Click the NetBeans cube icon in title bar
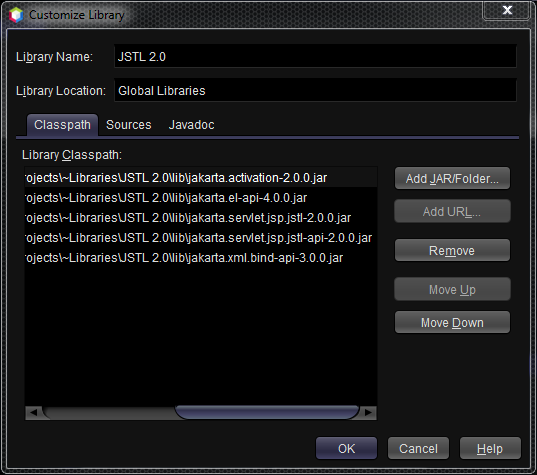537x475 pixels. coord(16,15)
